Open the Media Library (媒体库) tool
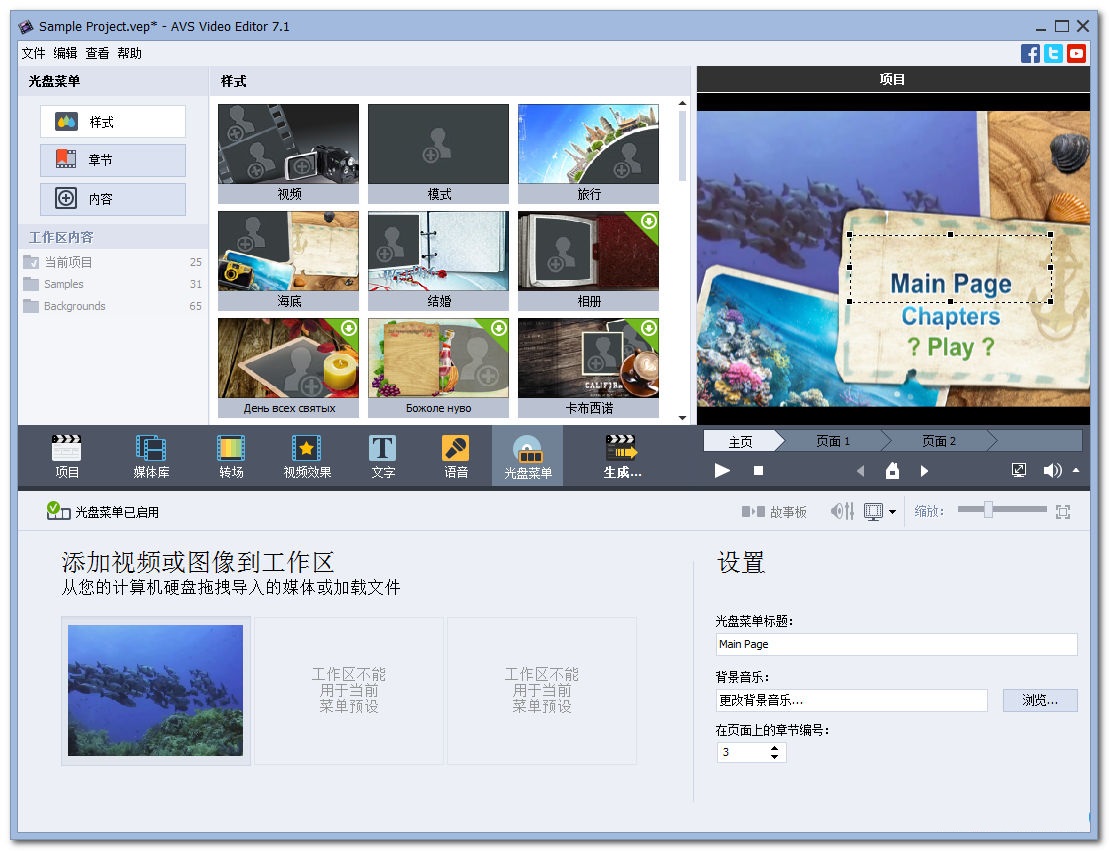The image size is (1109, 851). point(151,456)
